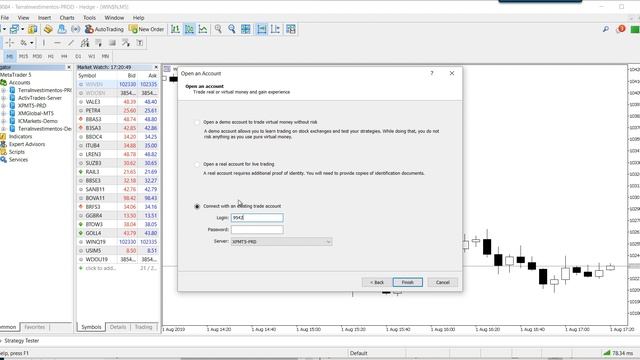Image resolution: width=640 pixels, height=360 pixels.
Task: Expand the XPMT5-PRD account node in Navigator
Action: 4,106
